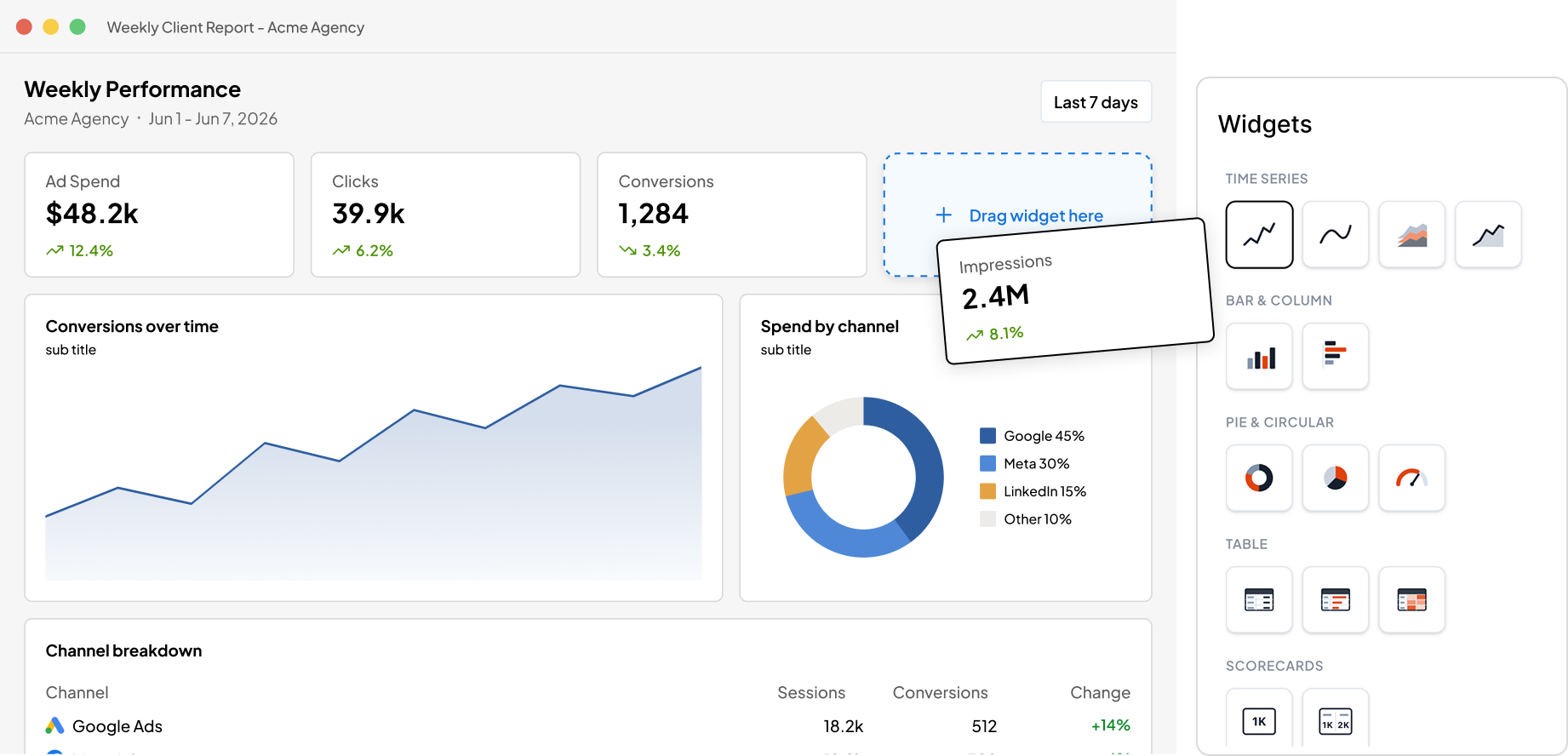The image size is (1568, 756).
Task: Select the gray area chart widget
Action: tap(1488, 234)
